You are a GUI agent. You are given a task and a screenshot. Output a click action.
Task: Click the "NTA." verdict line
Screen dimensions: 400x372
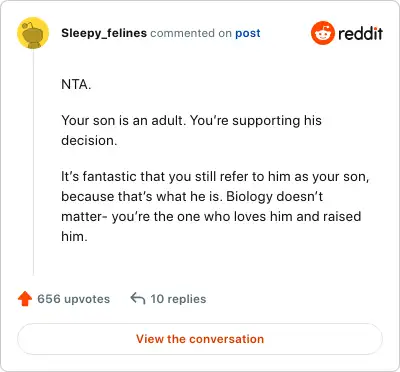(76, 84)
